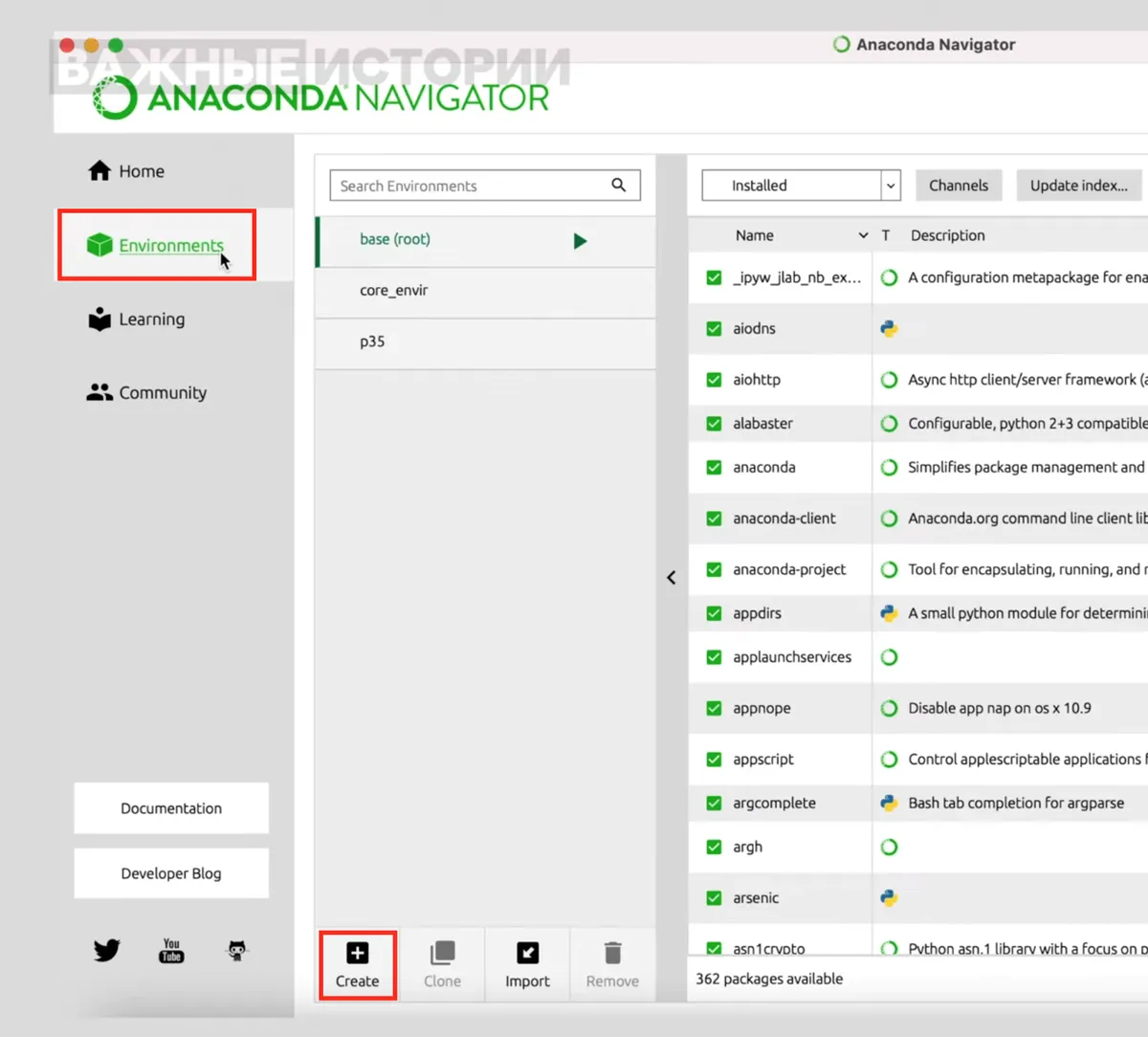Click the "Simplifies package management and" description

click(1027, 467)
